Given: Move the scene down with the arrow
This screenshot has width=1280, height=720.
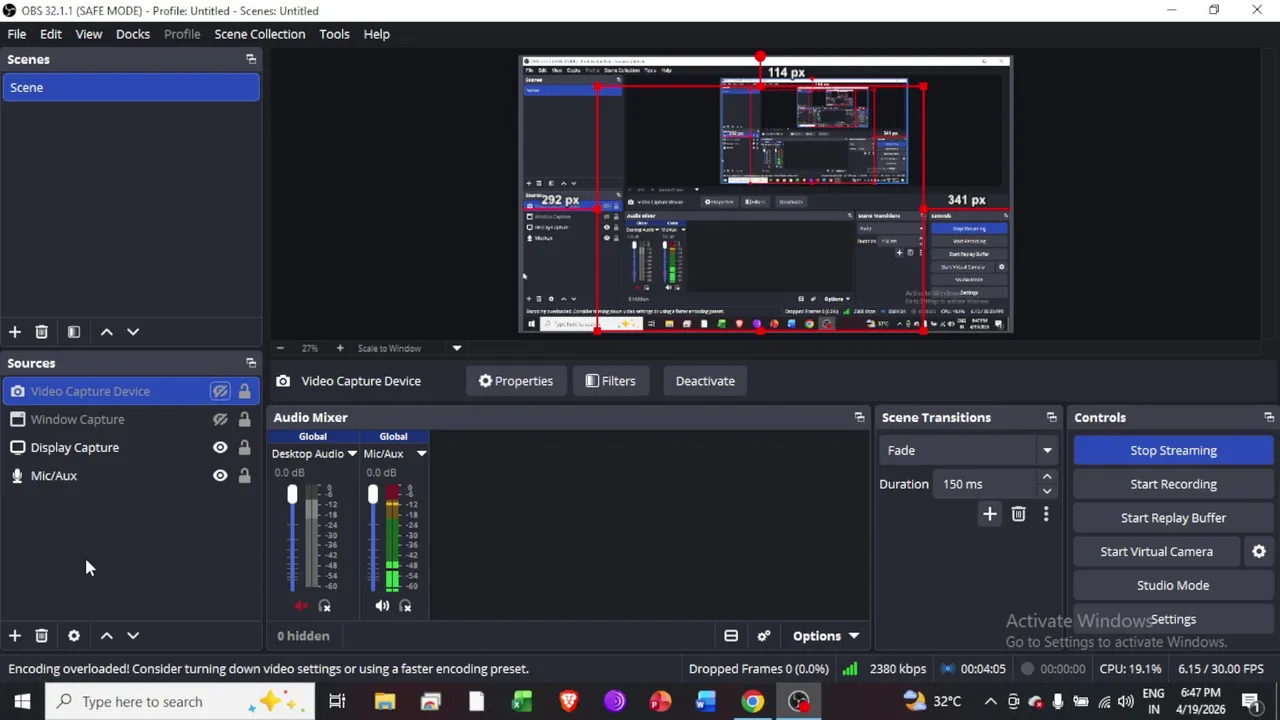Looking at the screenshot, I should tap(132, 332).
